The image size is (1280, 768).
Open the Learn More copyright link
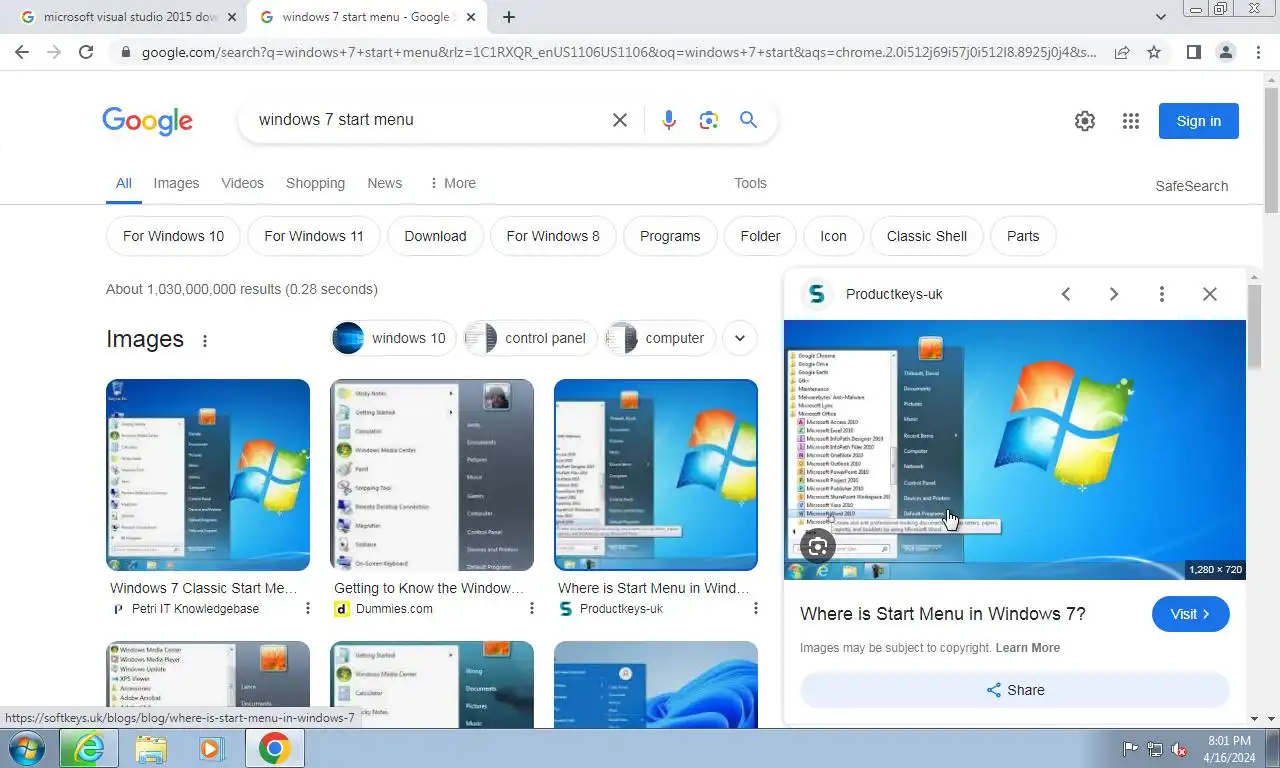pyautogui.click(x=1028, y=648)
